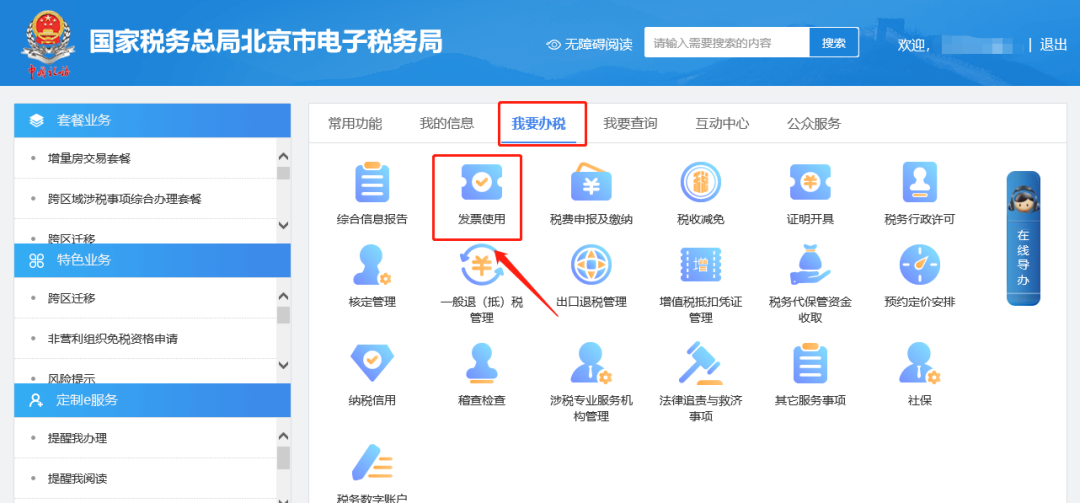Click the 套餐业务 layers icon
1080x503 pixels.
pyautogui.click(x=37, y=121)
